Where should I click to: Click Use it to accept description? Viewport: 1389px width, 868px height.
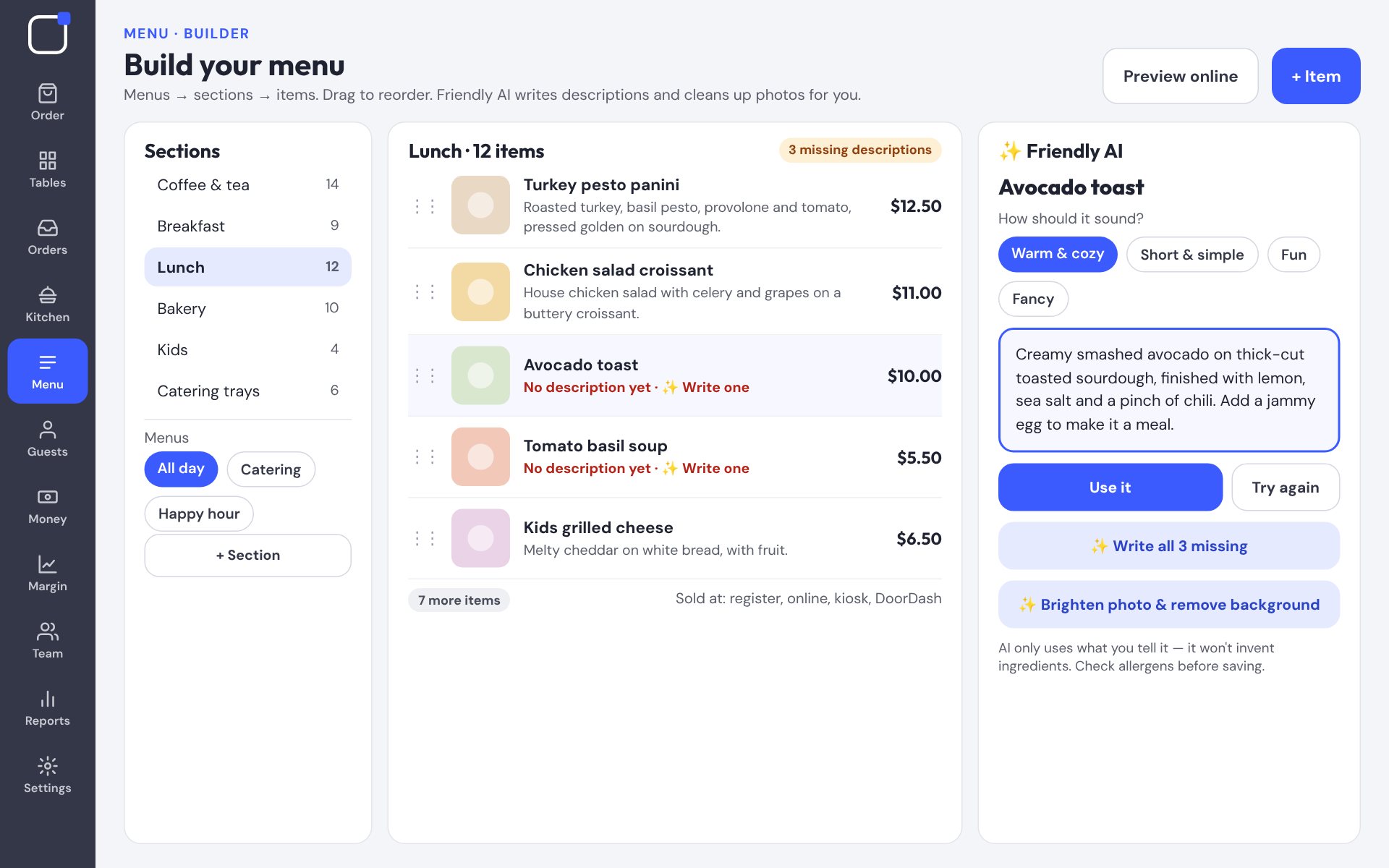[x=1110, y=488]
